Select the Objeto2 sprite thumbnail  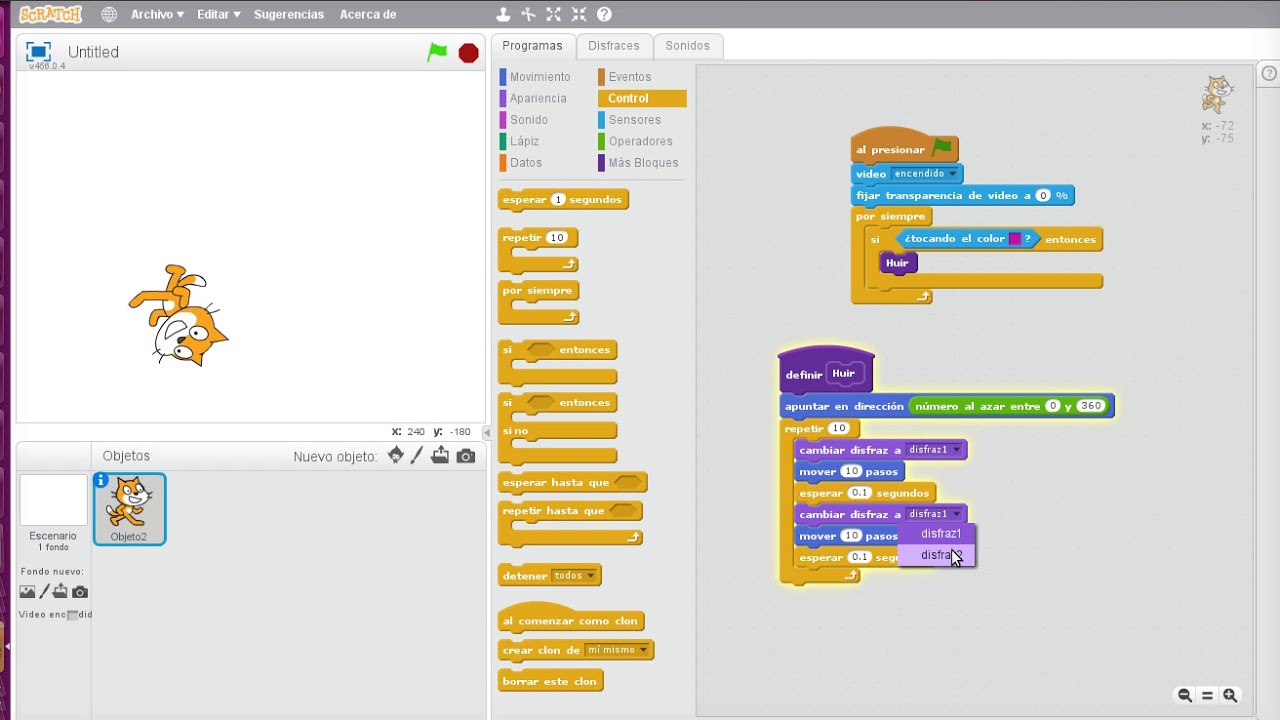[x=130, y=509]
